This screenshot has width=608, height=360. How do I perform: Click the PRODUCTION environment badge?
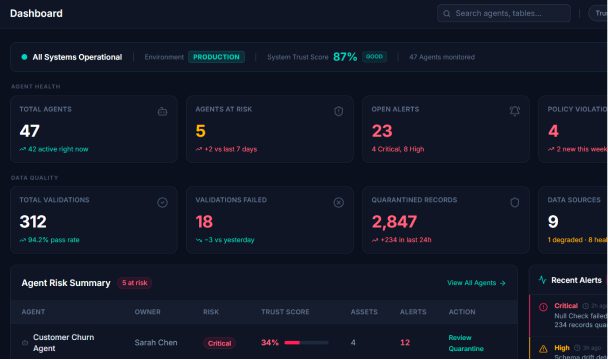click(216, 57)
